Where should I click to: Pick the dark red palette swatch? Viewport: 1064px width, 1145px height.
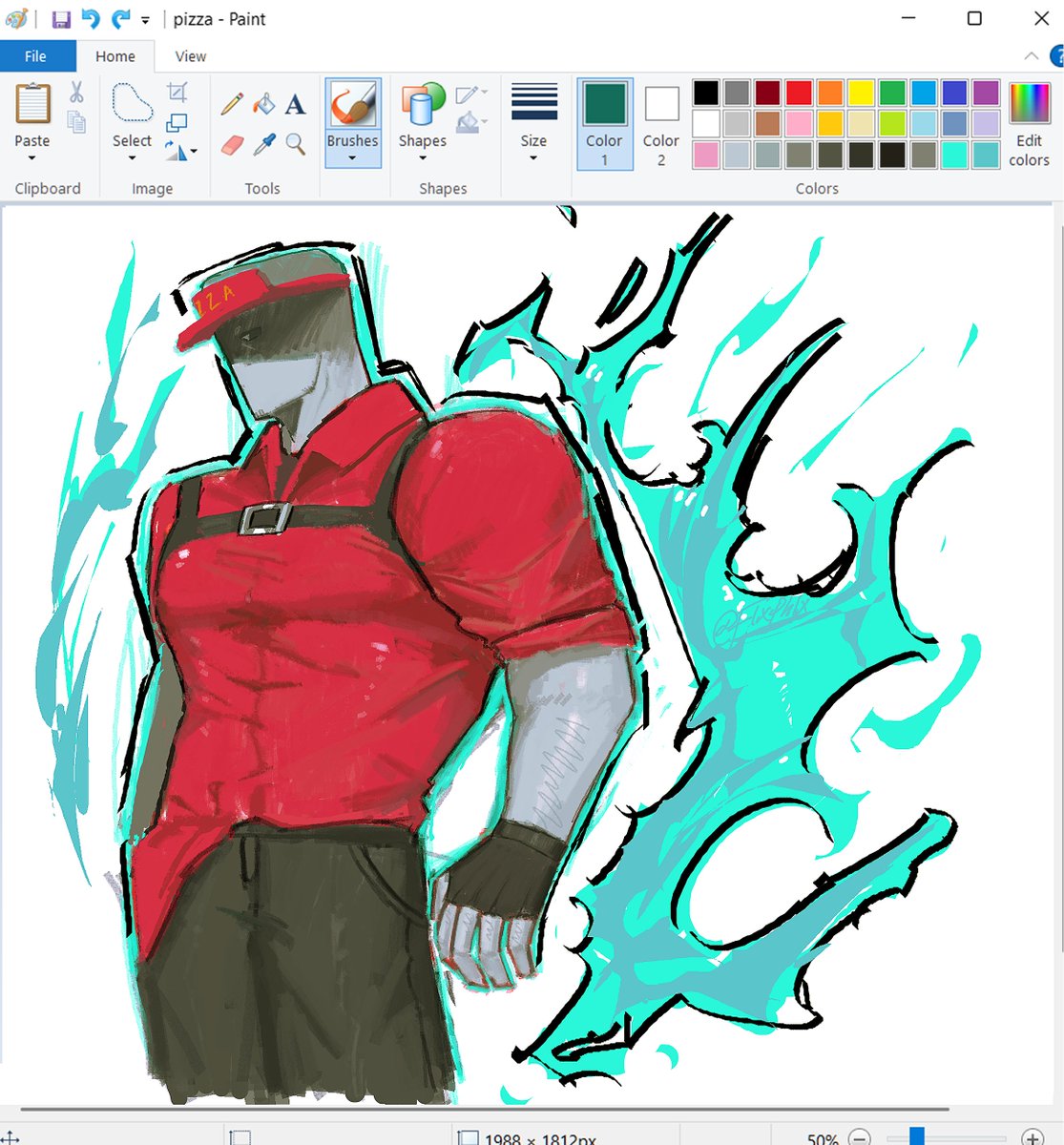tap(768, 93)
